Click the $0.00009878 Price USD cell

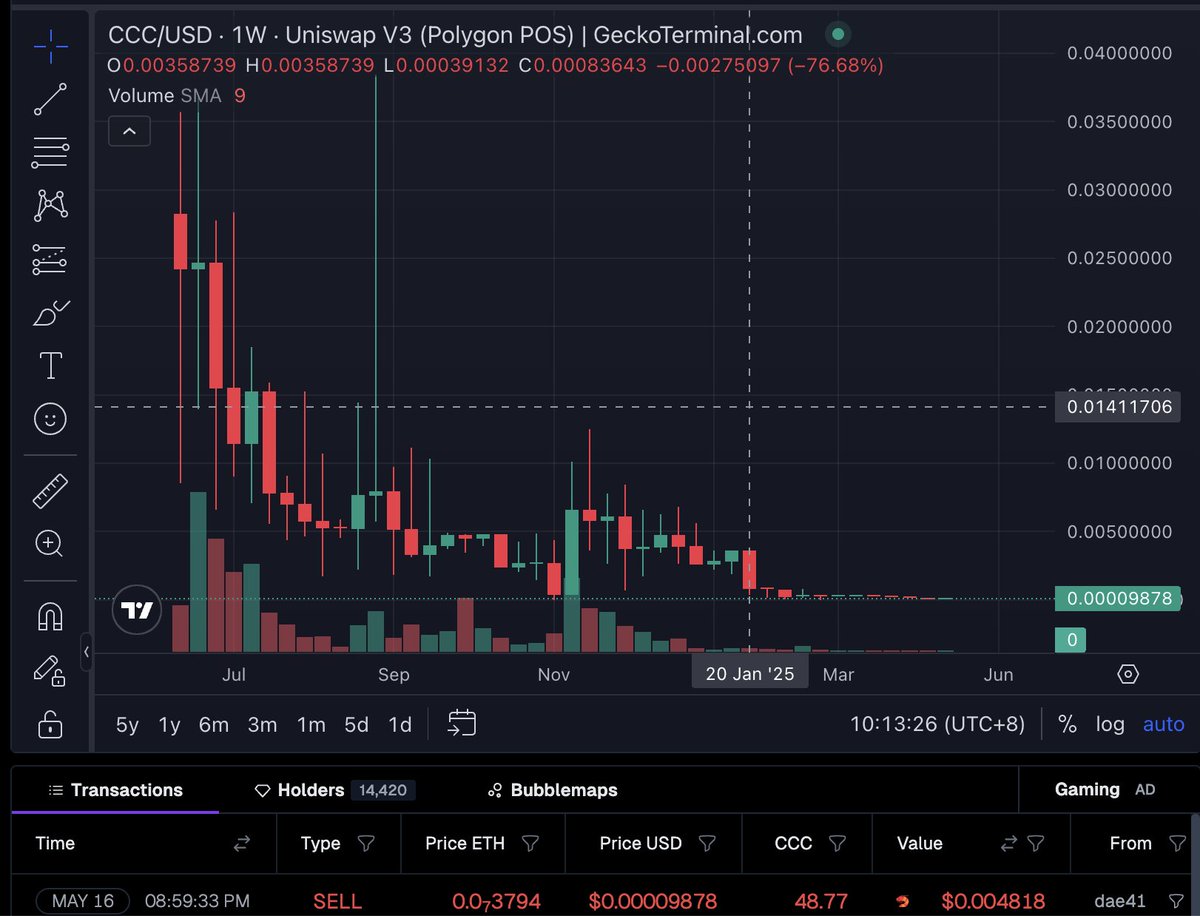pos(653,901)
